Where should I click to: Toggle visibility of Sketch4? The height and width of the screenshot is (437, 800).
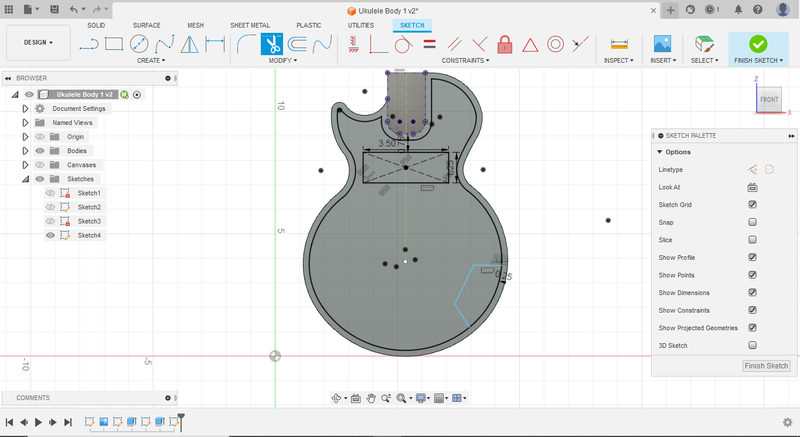pos(50,235)
